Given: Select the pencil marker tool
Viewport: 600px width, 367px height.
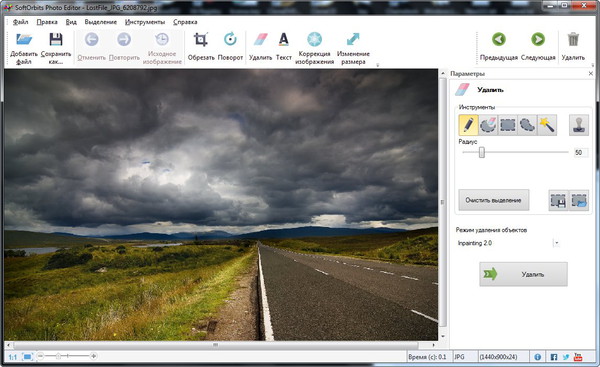Looking at the screenshot, I should tap(468, 125).
